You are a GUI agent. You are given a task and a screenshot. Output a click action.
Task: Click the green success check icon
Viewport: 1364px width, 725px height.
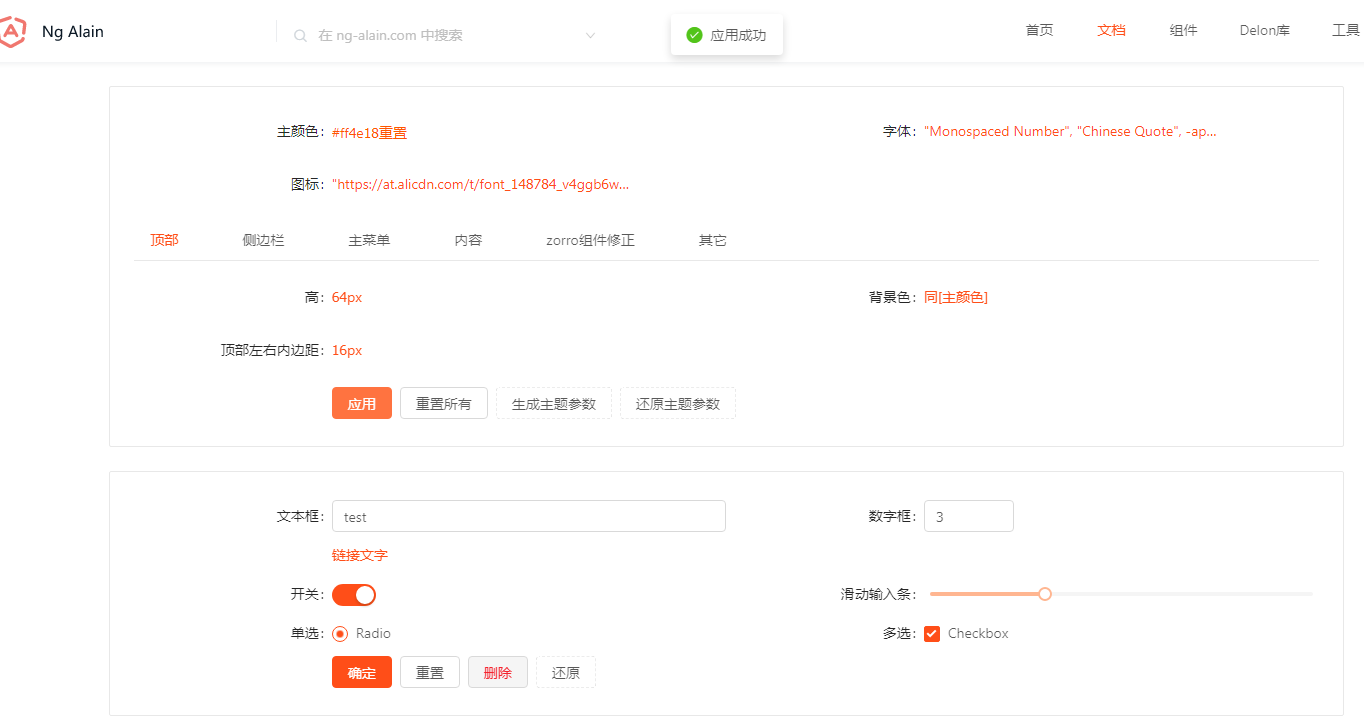coord(694,33)
